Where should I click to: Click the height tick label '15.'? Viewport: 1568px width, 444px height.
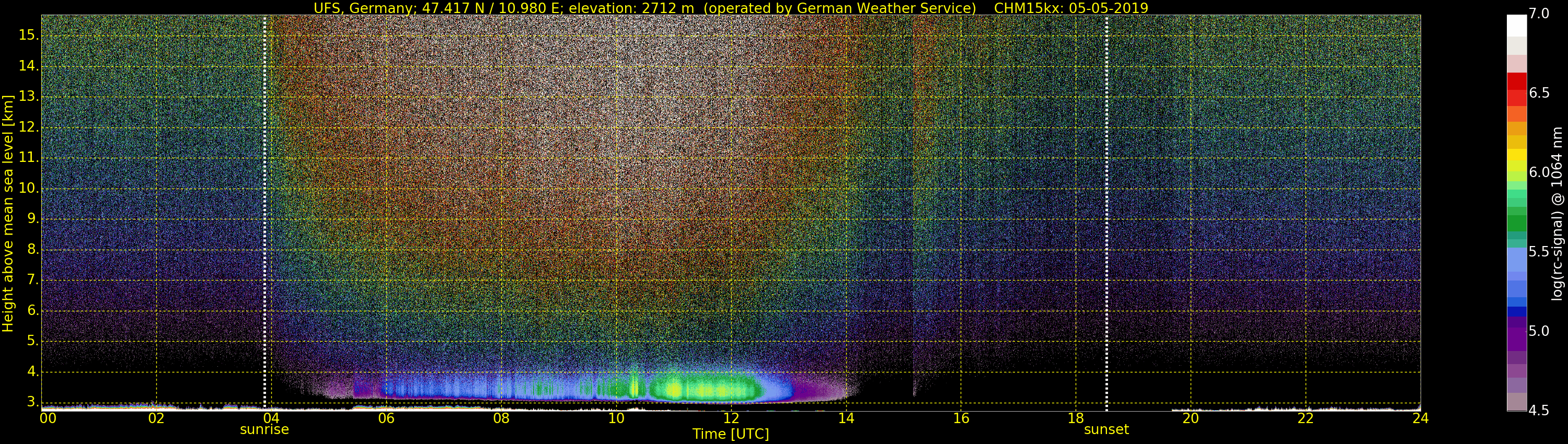[x=29, y=36]
